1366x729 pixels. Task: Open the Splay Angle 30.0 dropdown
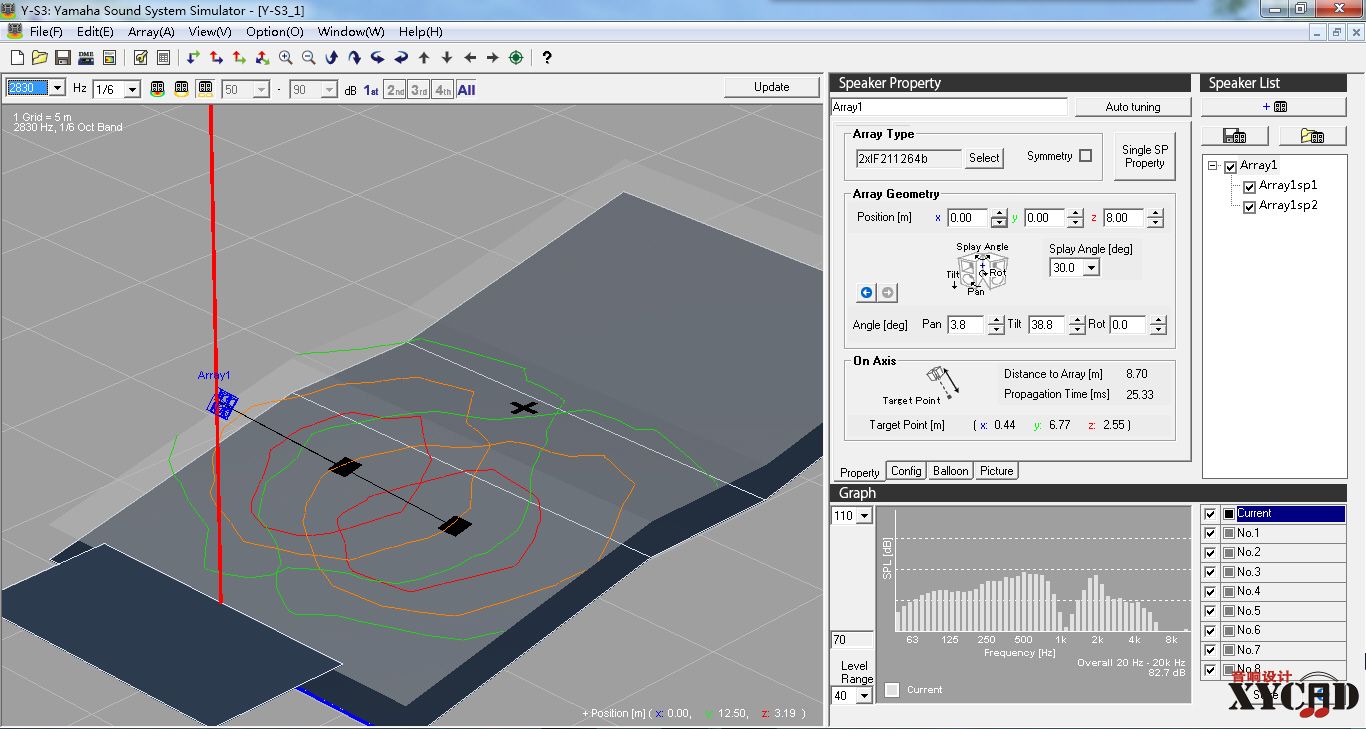point(1091,268)
